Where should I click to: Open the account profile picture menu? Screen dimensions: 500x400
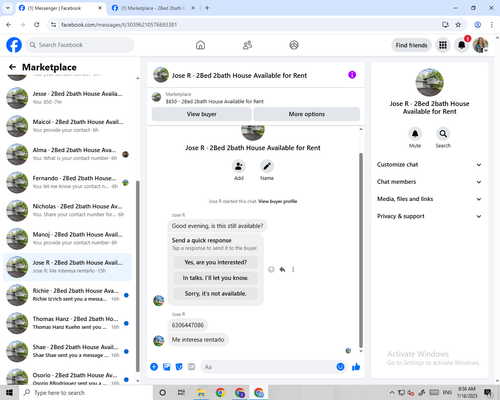pos(480,45)
